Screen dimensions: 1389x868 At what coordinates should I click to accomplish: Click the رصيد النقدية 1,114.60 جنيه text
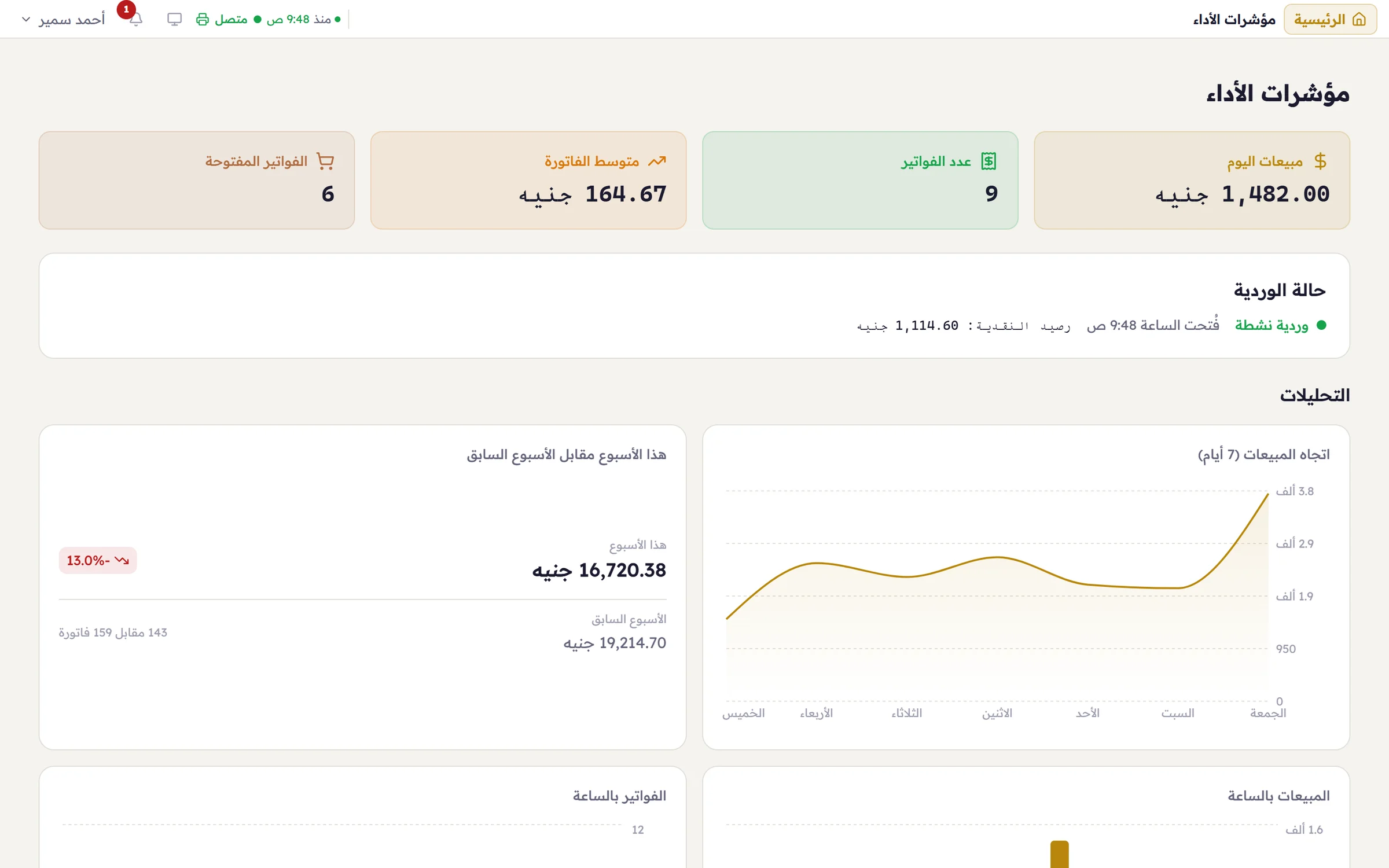pyautogui.click(x=964, y=326)
